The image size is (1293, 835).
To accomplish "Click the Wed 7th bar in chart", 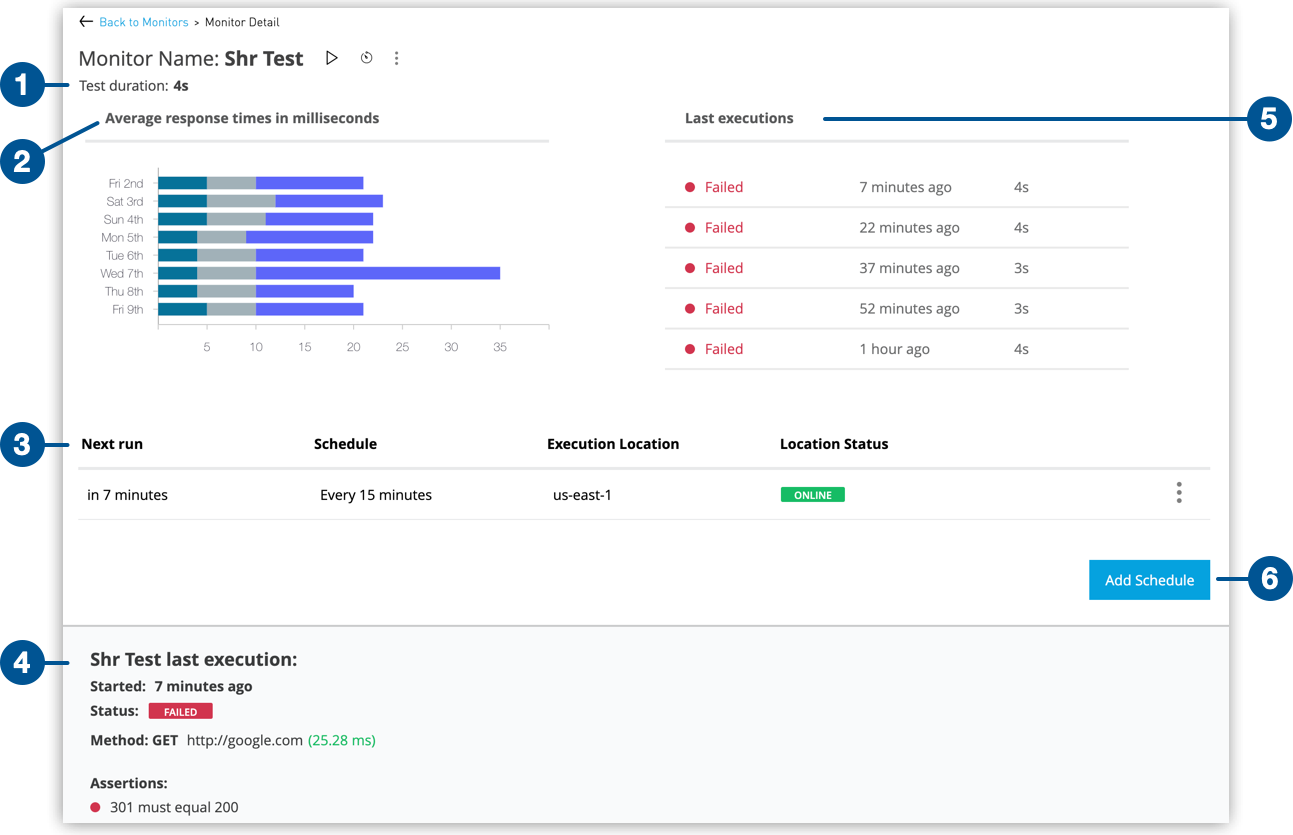I will [x=329, y=273].
